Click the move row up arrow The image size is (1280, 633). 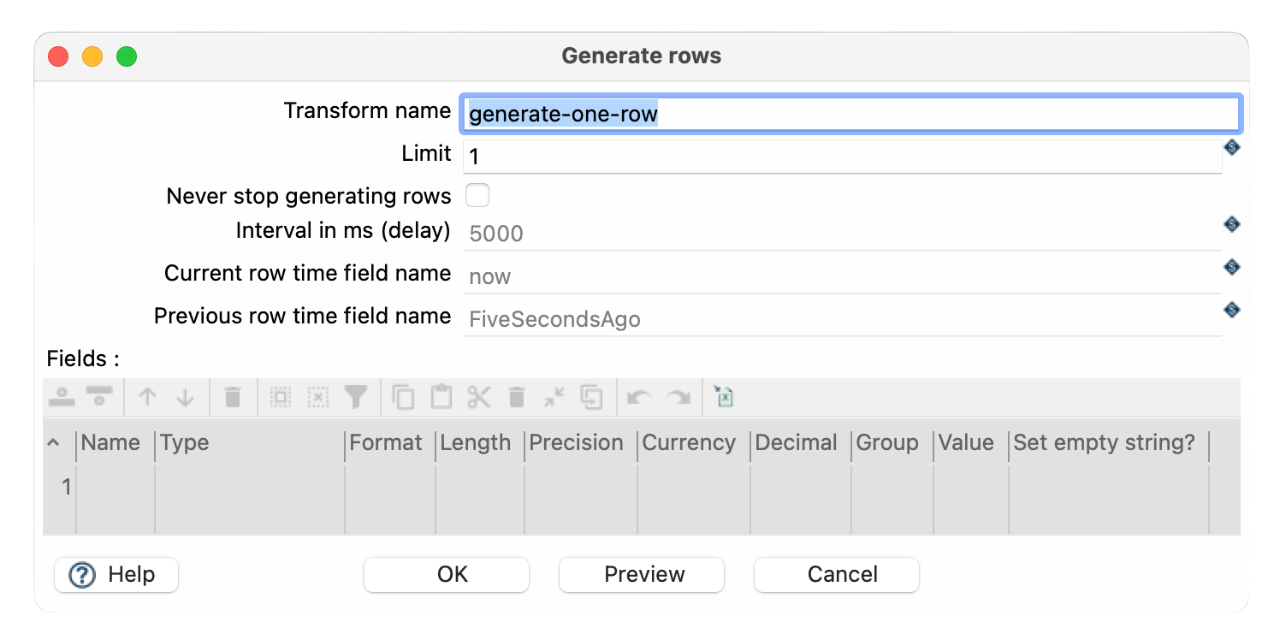click(148, 397)
